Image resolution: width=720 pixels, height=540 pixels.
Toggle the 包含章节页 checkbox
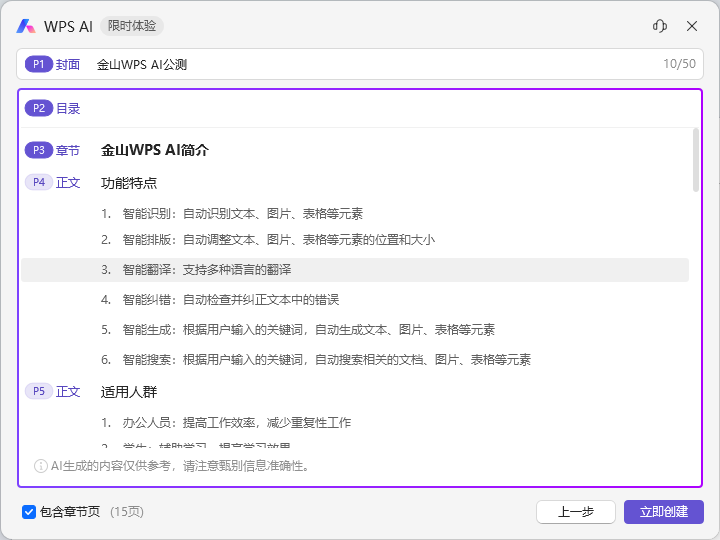tap(29, 512)
